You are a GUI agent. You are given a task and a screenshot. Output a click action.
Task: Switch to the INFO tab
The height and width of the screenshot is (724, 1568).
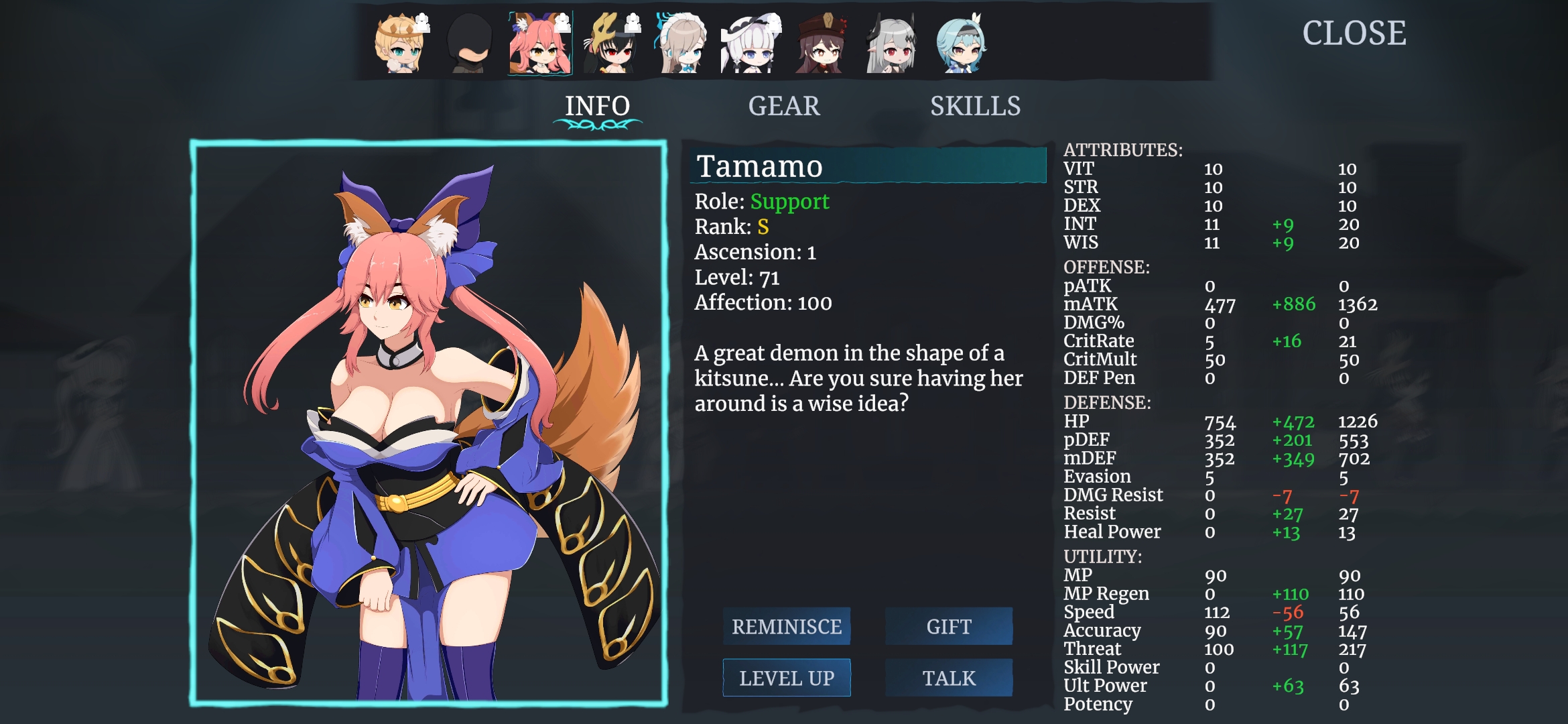[597, 106]
